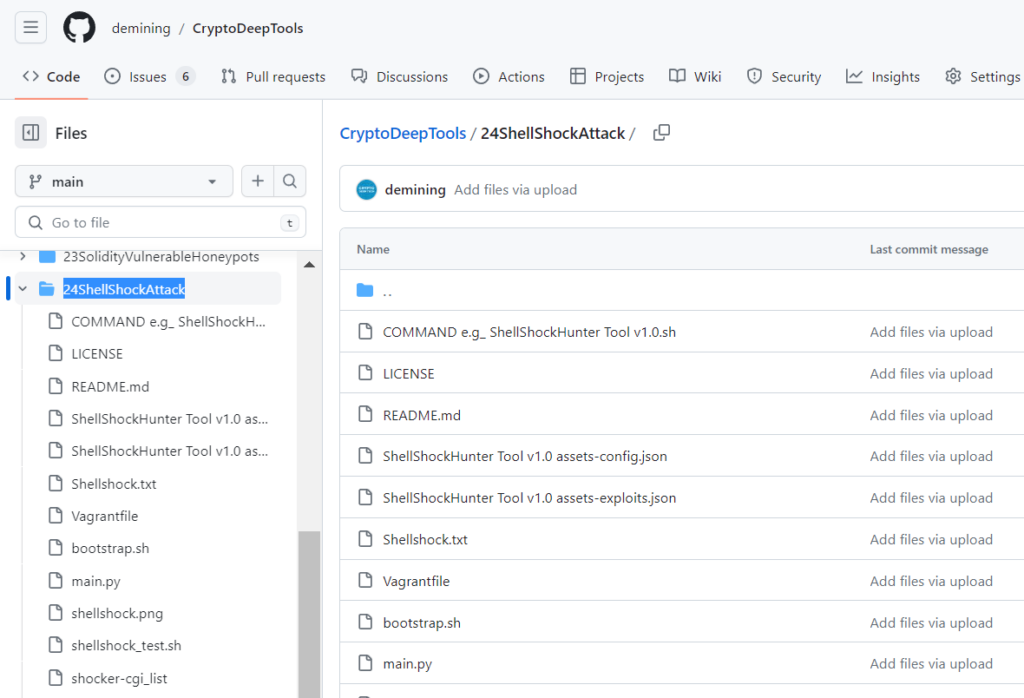Open the Discussions tab
Image resolution: width=1024 pixels, height=698 pixels.
(399, 76)
